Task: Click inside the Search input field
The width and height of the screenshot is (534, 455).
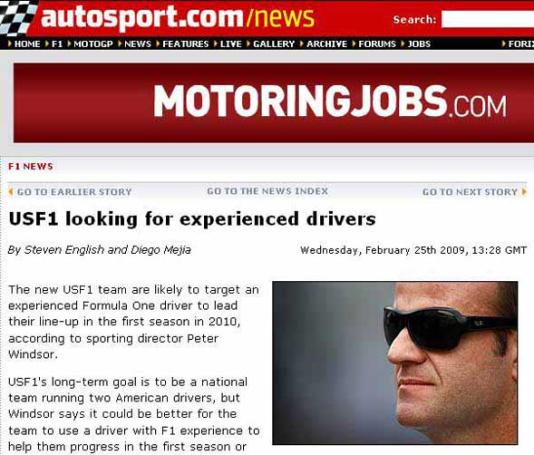Action: click(x=488, y=19)
